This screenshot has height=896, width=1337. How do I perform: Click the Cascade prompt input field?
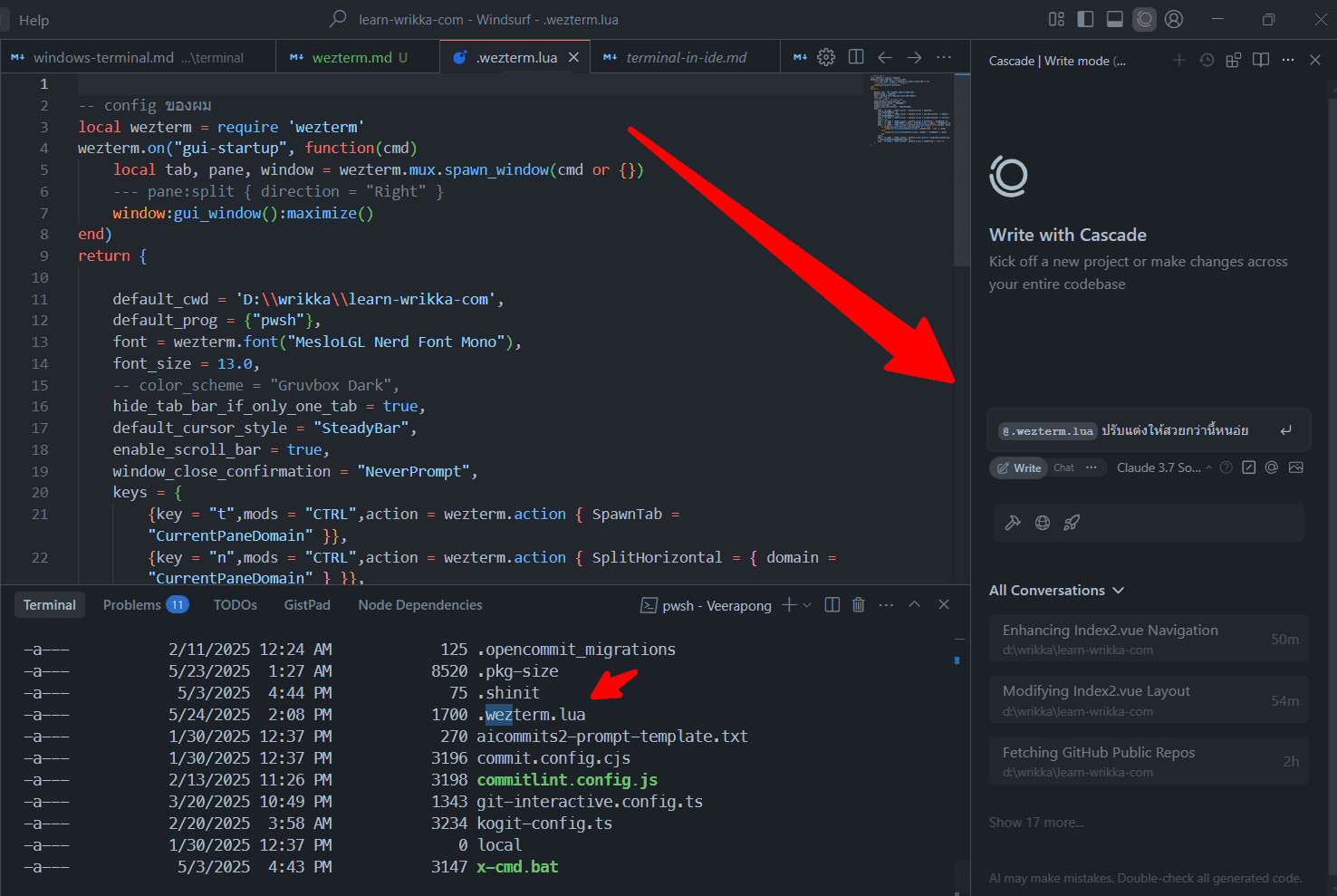pos(1148,430)
